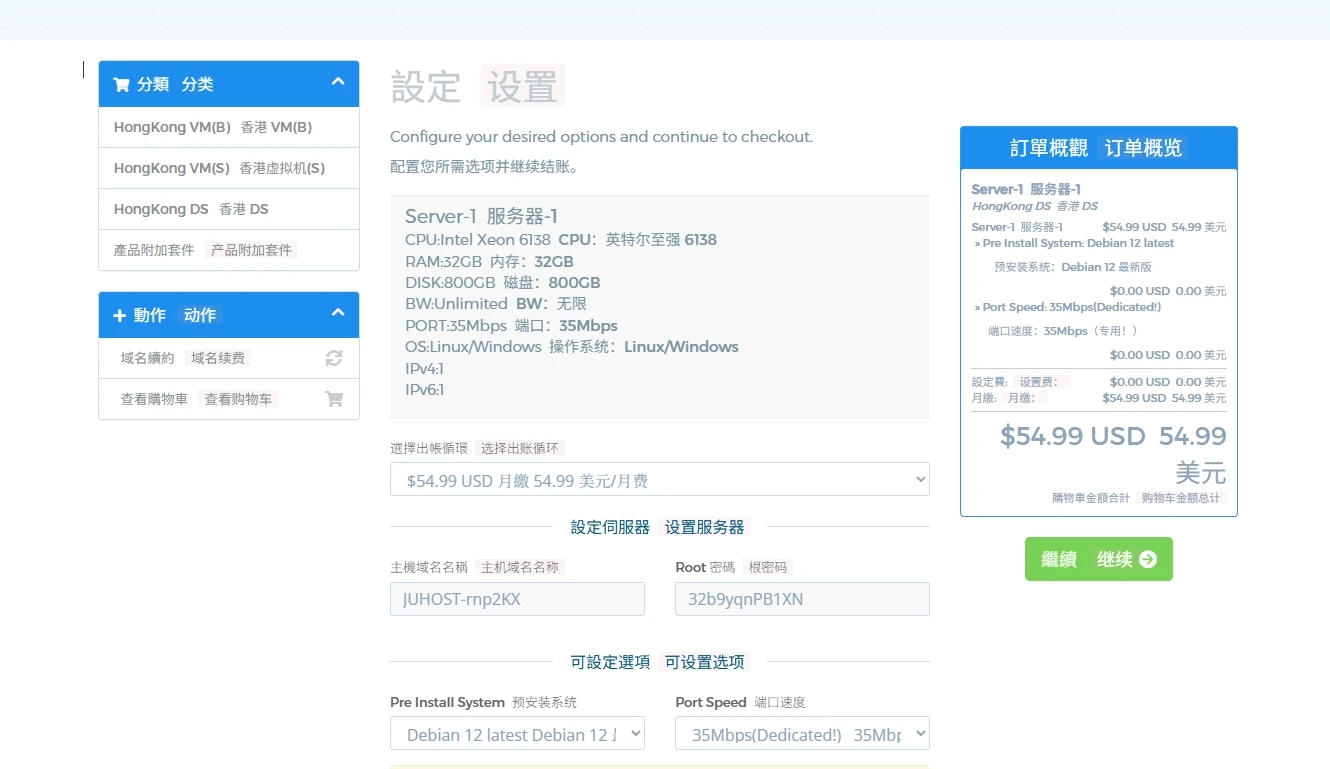1330x769 pixels.
Task: Click the BW:Unlimited spec line
Action: pos(496,304)
